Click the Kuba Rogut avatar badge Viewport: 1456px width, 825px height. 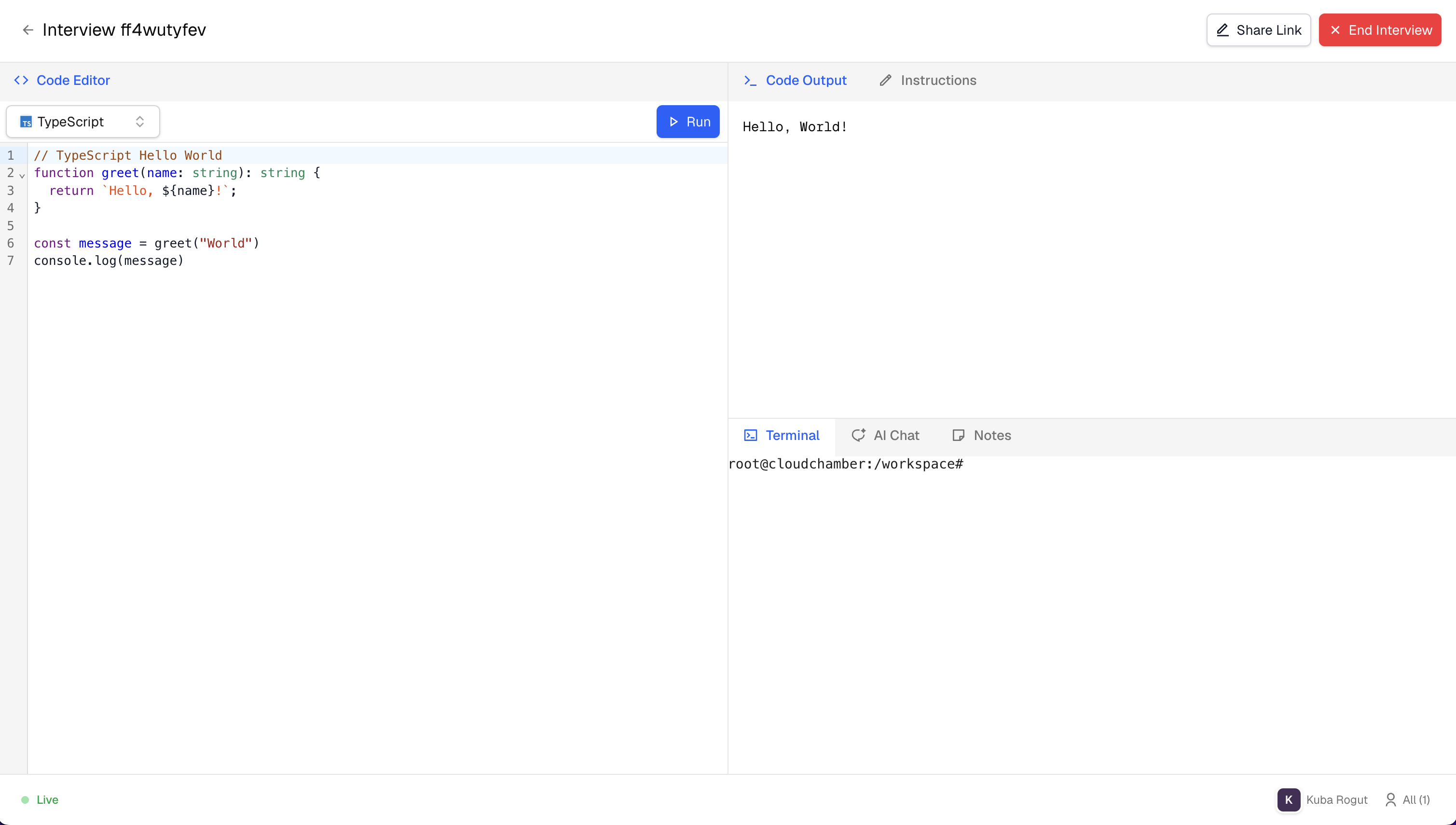point(1288,799)
